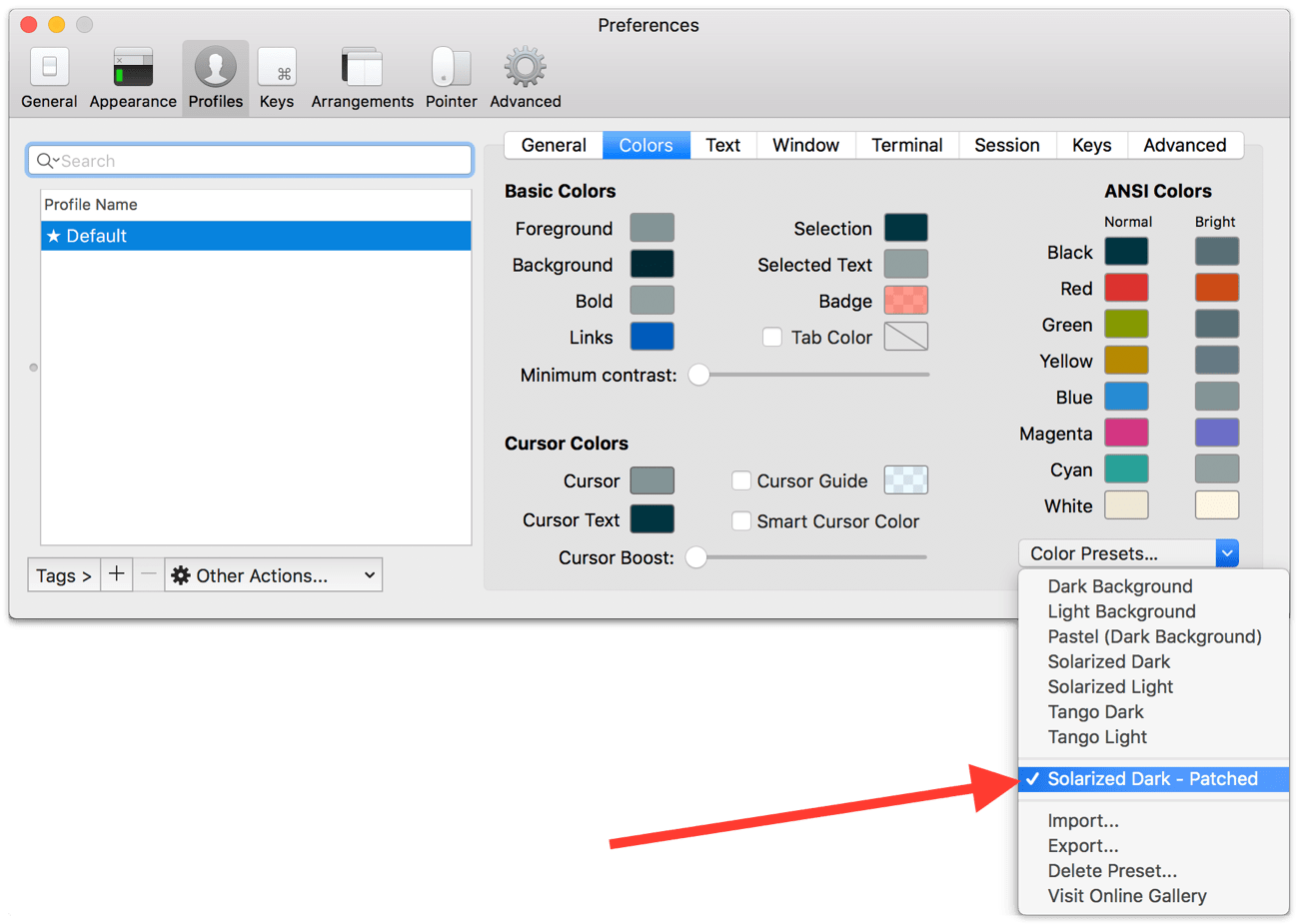Enable the Cursor Guide checkbox

tap(741, 480)
